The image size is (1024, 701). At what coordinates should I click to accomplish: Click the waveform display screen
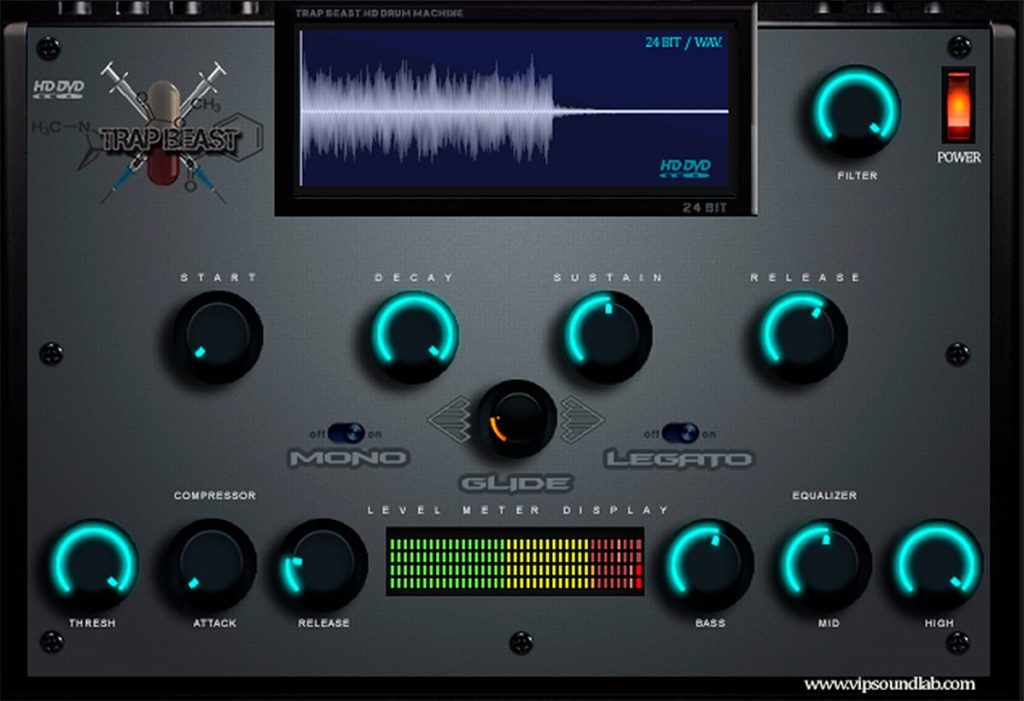coord(515,108)
